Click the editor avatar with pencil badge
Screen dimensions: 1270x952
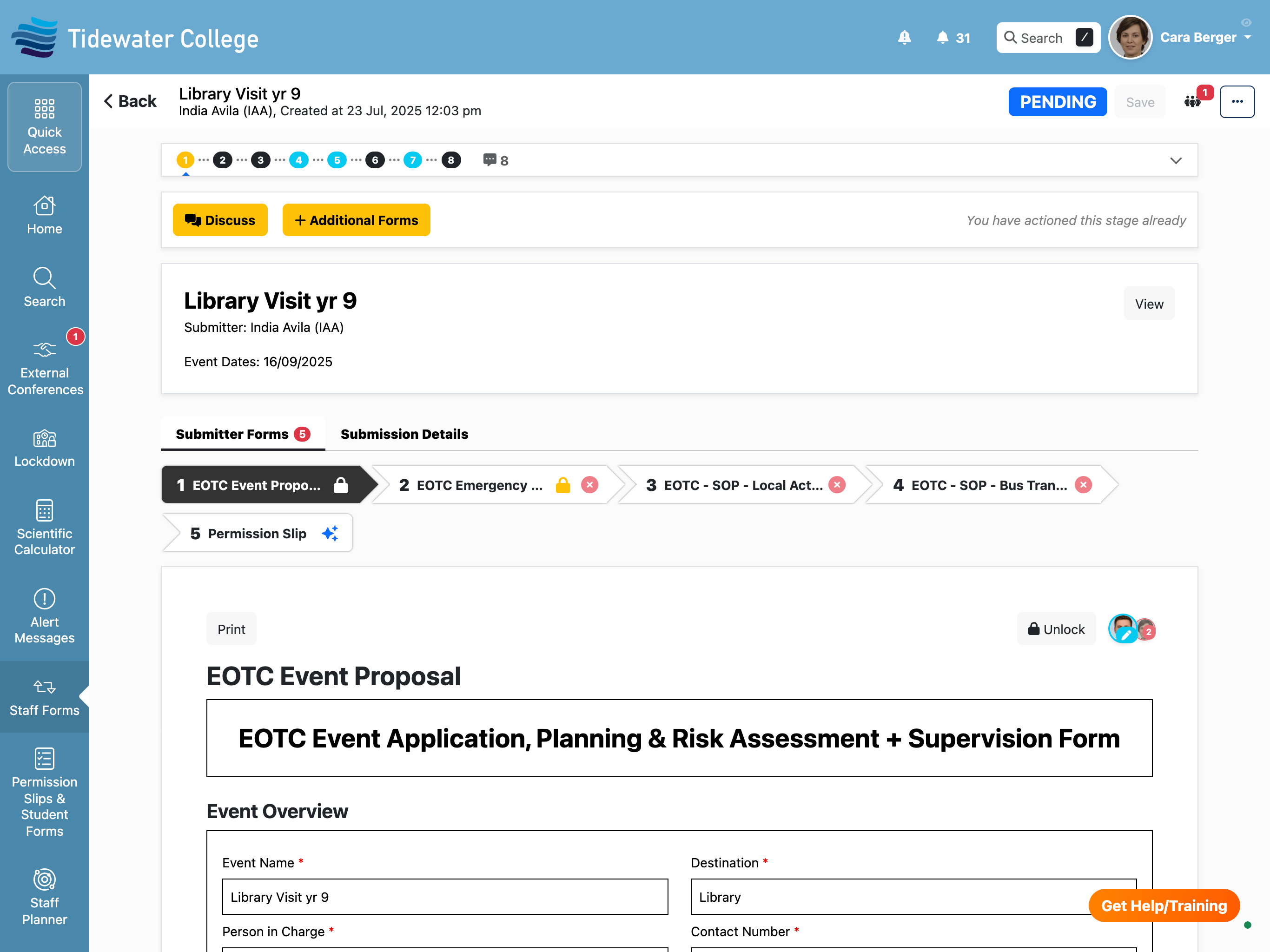pos(1123,629)
